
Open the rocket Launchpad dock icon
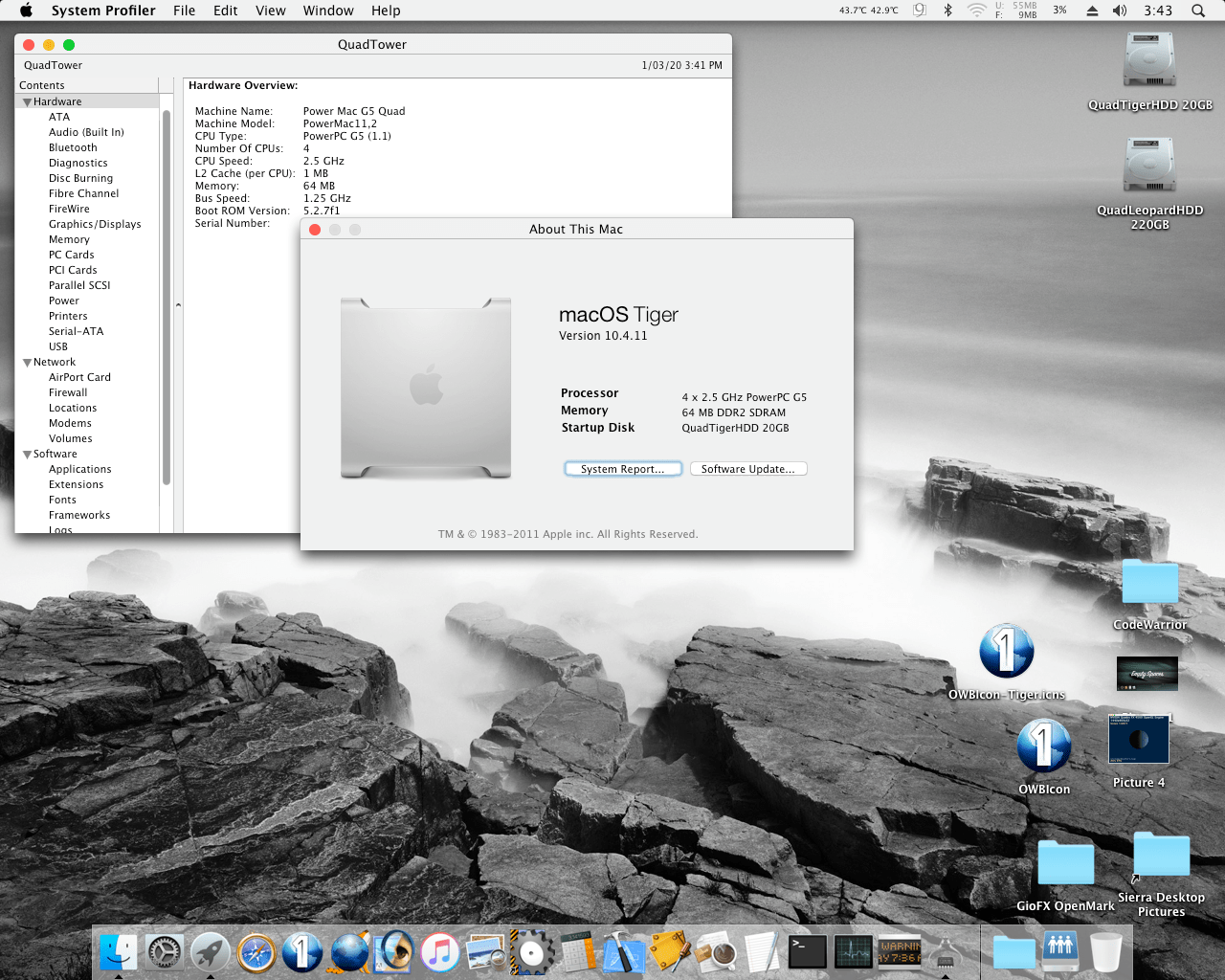click(211, 952)
